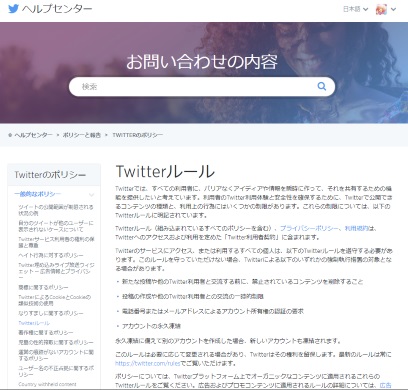
Task: Open the https://twitter.com/rules link
Action: point(148,363)
